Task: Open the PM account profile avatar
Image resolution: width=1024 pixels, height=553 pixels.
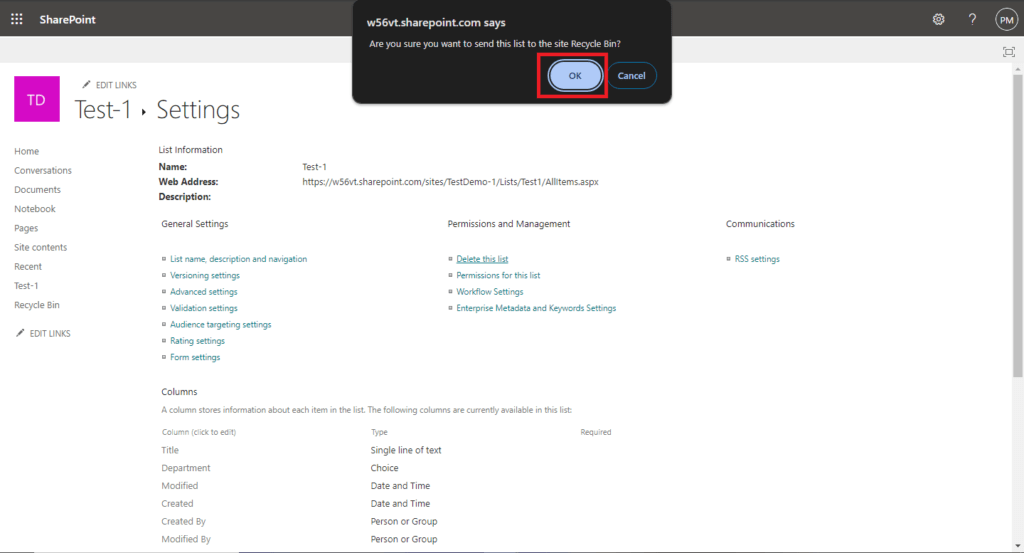Action: point(1006,20)
